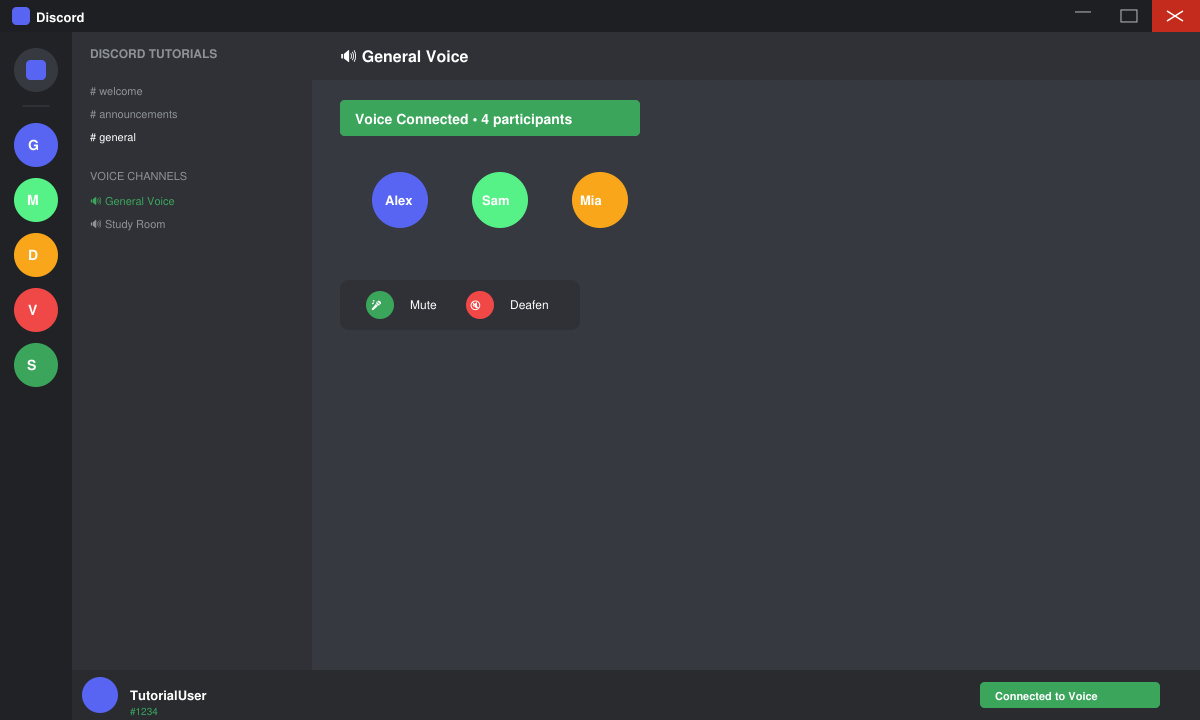Click the TutorialUser username
Image resolution: width=1200 pixels, height=720 pixels.
coord(168,695)
